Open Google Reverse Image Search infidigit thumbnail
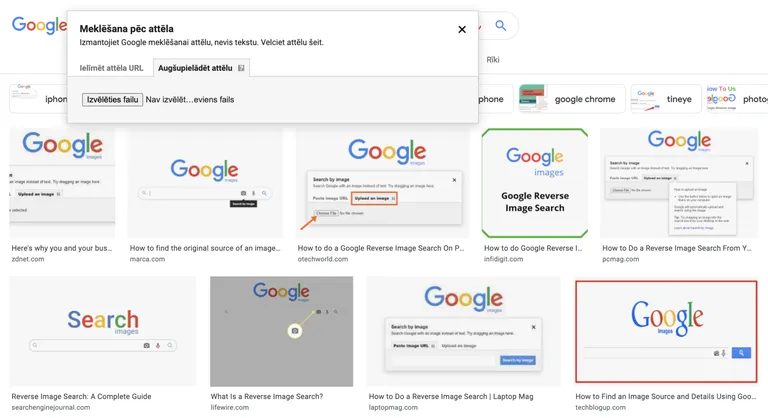This screenshot has height=418, width=768. 535,183
